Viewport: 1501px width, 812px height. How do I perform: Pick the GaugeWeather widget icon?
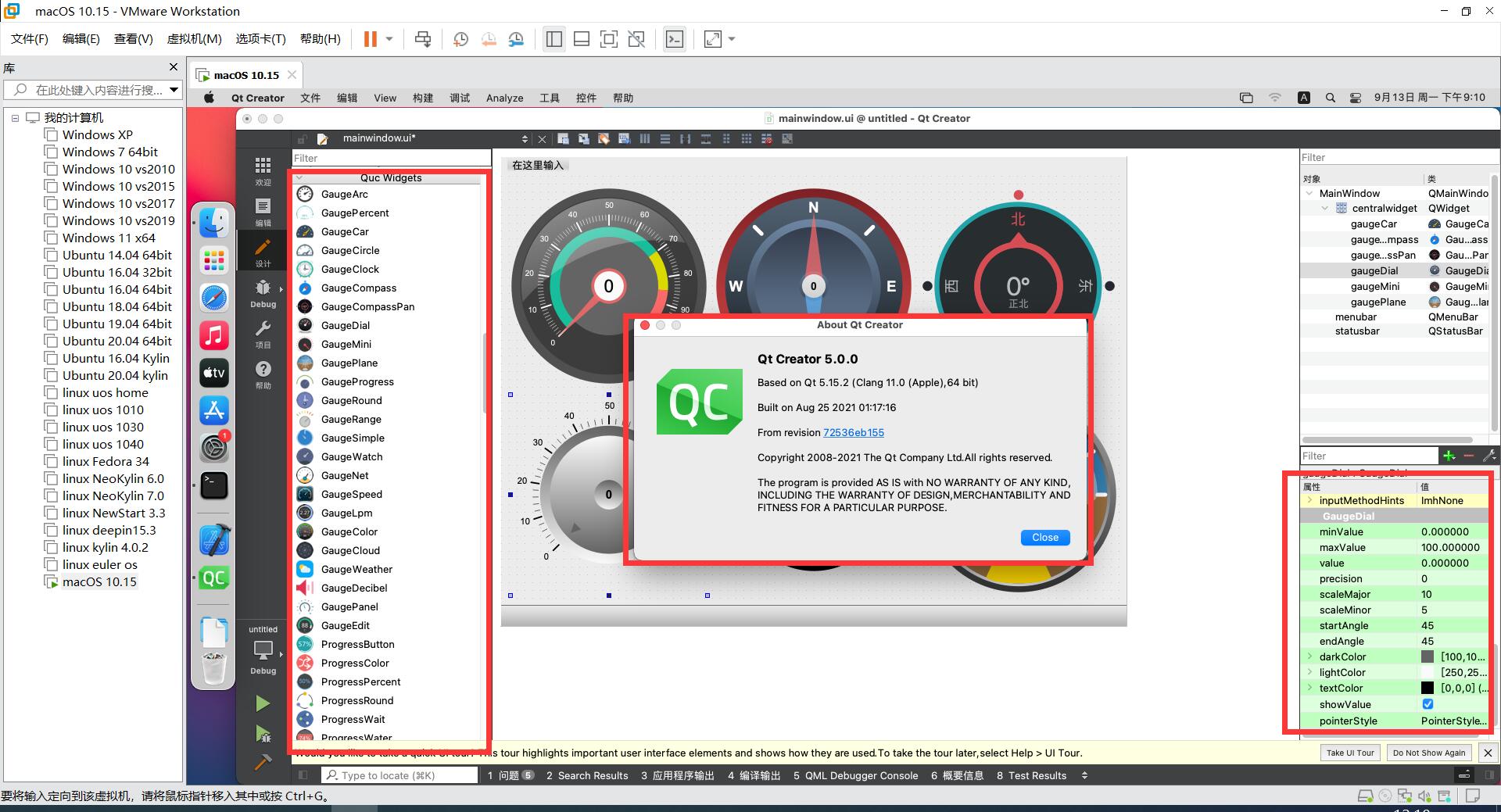(305, 569)
